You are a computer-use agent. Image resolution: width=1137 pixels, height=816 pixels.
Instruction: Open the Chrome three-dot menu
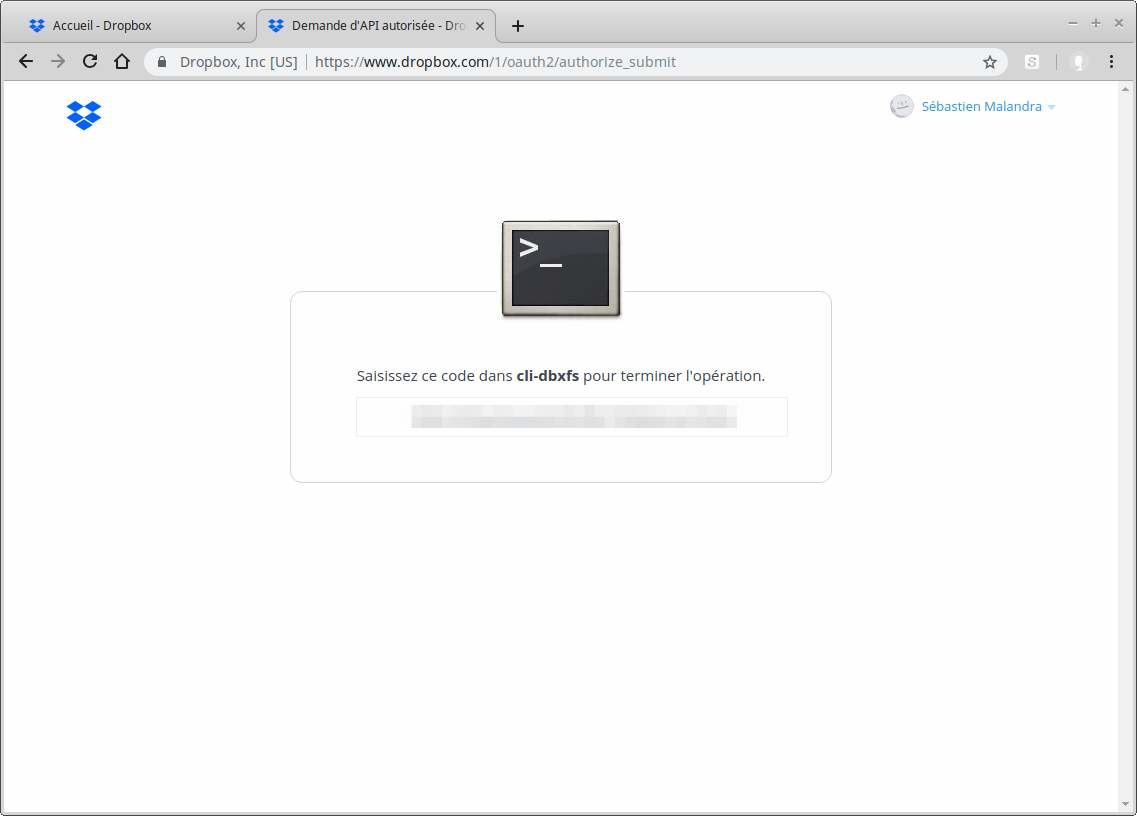point(1112,62)
